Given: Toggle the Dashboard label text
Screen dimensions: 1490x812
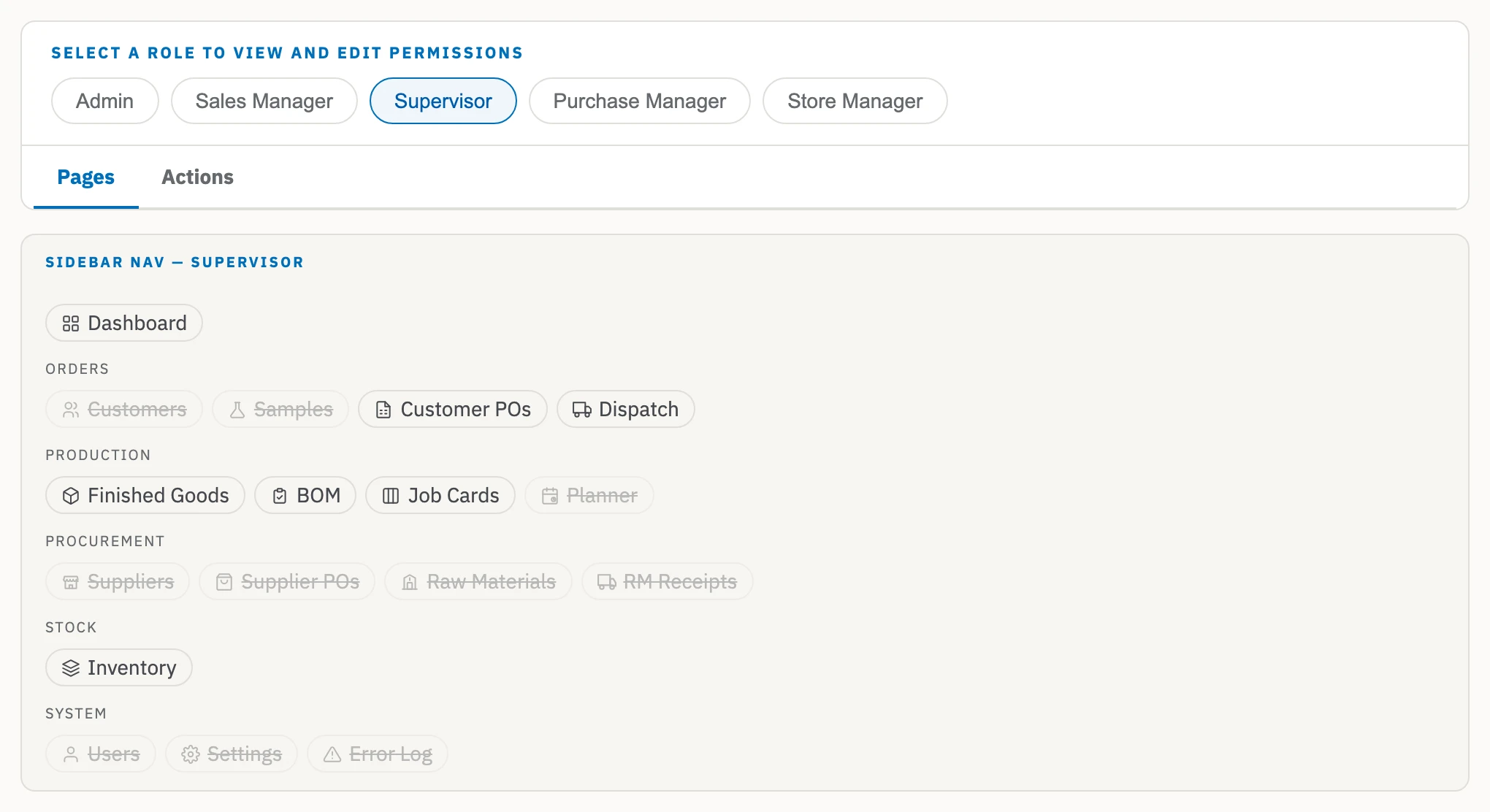Looking at the screenshot, I should tap(137, 323).
